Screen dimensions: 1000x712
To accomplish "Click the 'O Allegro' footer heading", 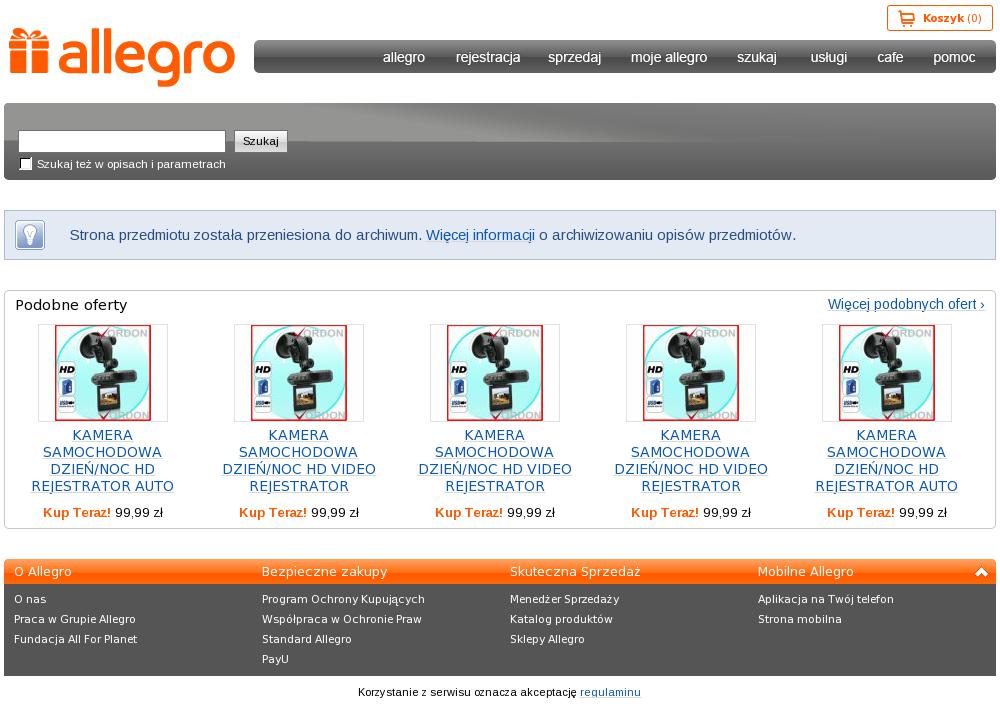I will pos(43,572).
